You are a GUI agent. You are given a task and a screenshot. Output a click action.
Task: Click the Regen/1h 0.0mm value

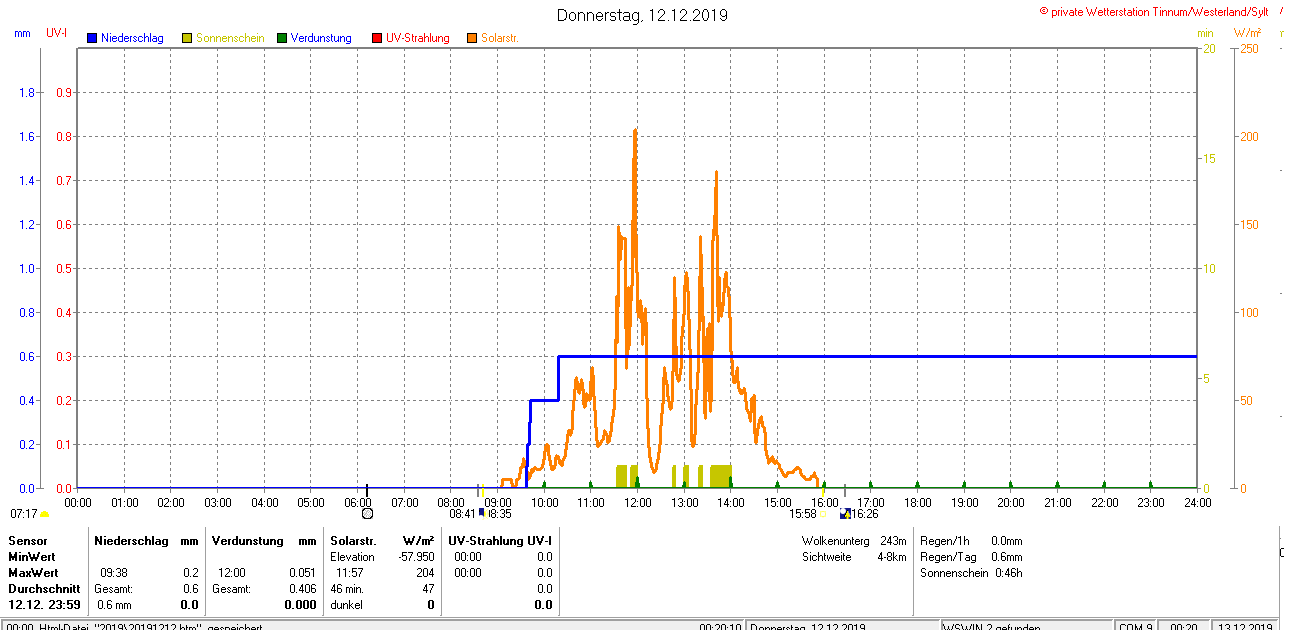[x=1006, y=541]
